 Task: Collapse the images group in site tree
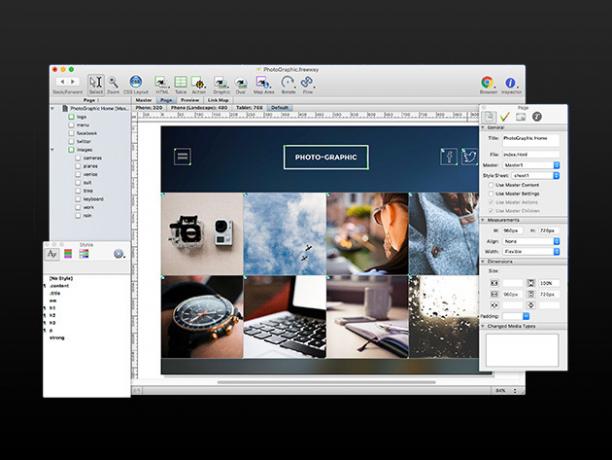[x=53, y=149]
